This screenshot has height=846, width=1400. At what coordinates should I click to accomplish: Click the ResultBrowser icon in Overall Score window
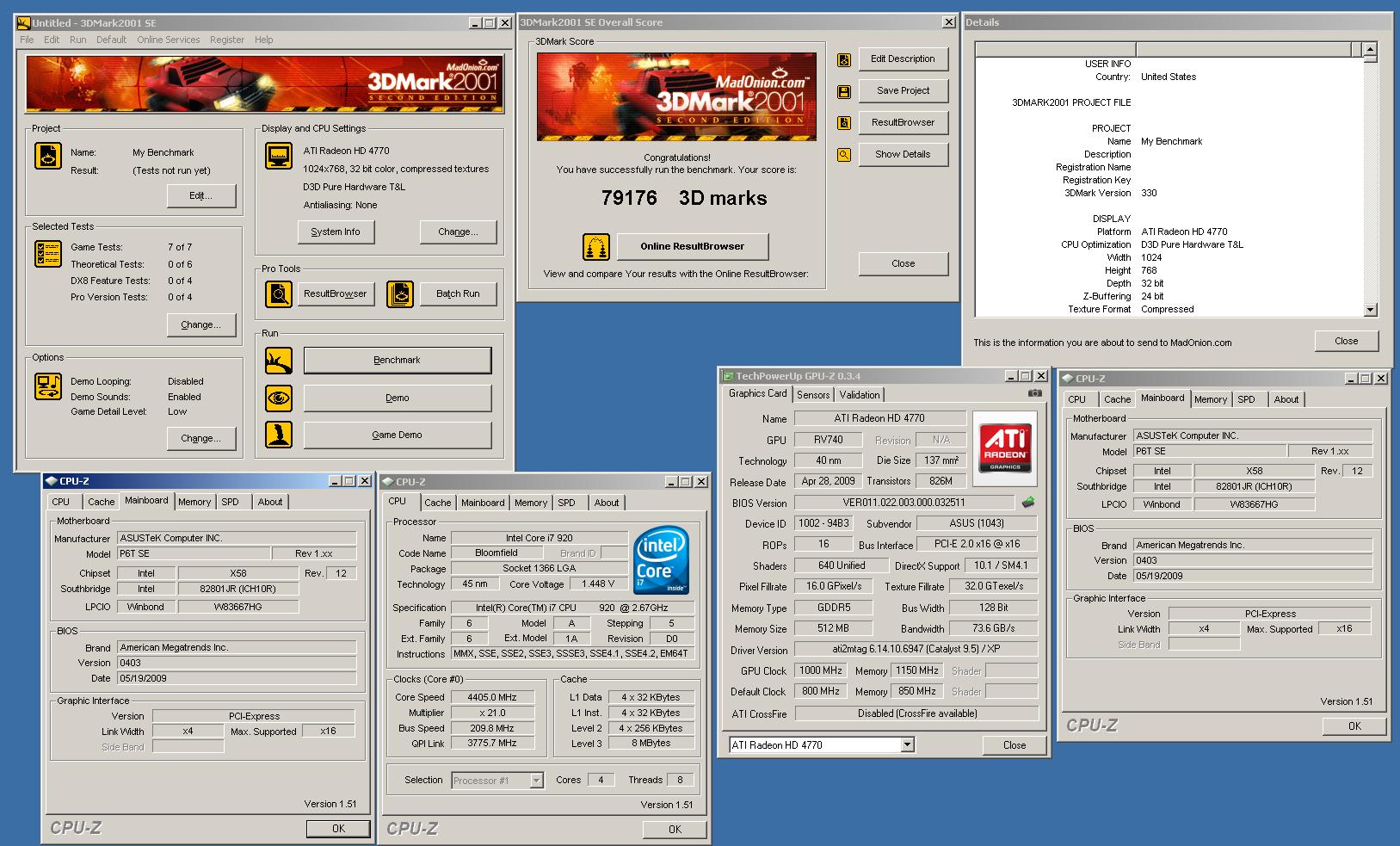click(844, 123)
